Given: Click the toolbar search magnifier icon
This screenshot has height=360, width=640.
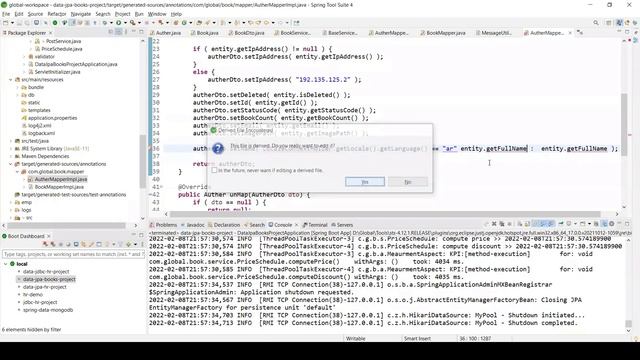Looking at the screenshot, I should click(596, 23).
